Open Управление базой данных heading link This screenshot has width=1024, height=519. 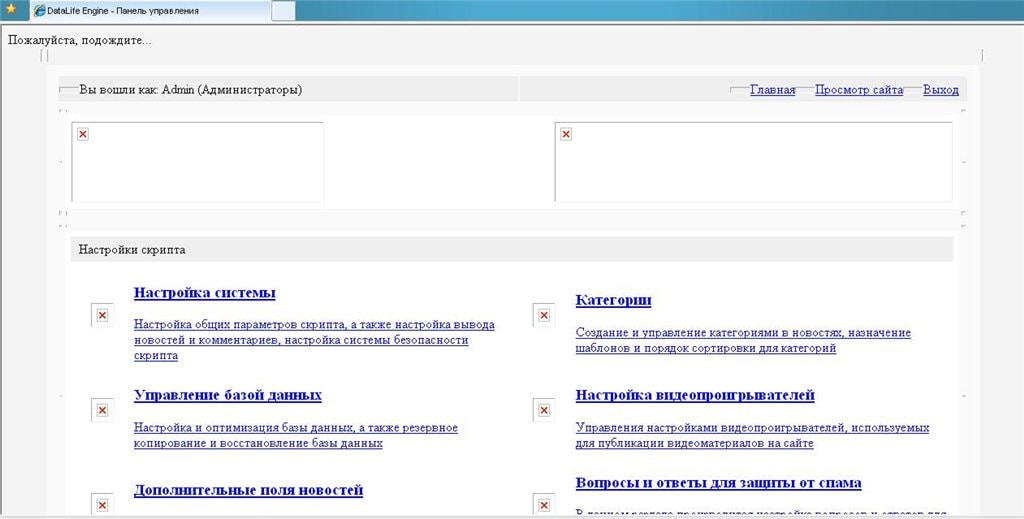228,396
